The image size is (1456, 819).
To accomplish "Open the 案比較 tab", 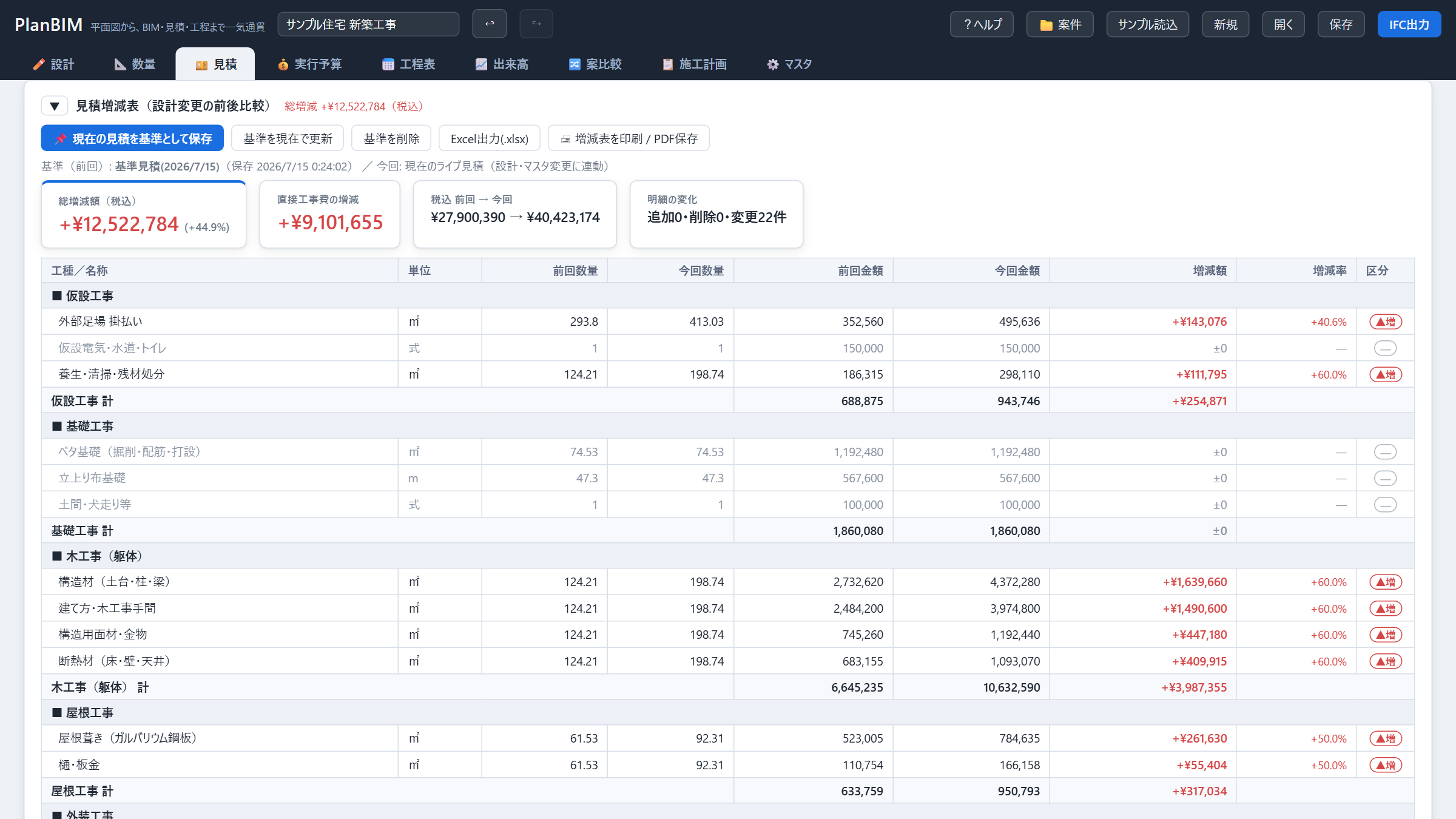I will 595,64.
